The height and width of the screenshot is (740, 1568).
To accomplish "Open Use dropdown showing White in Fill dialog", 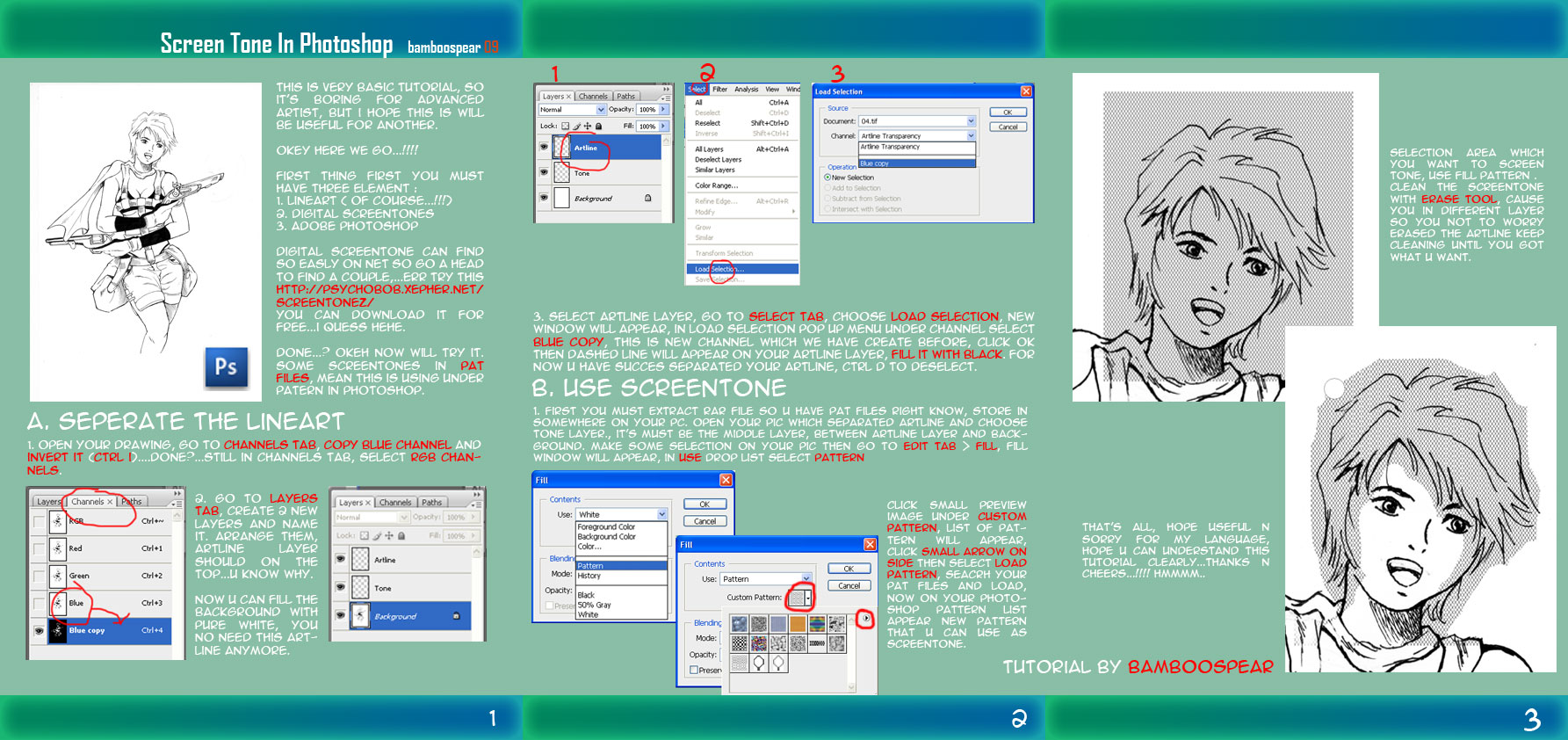I will 662,514.
